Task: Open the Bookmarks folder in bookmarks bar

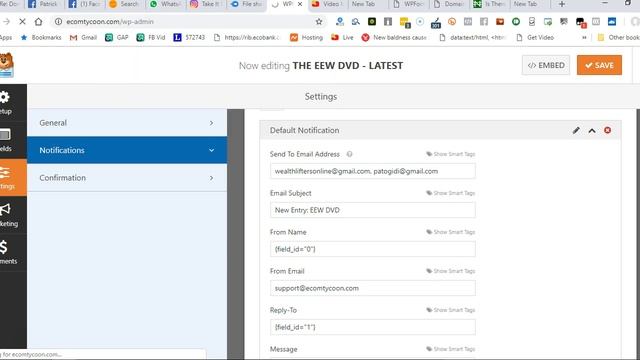Action: coord(41,38)
